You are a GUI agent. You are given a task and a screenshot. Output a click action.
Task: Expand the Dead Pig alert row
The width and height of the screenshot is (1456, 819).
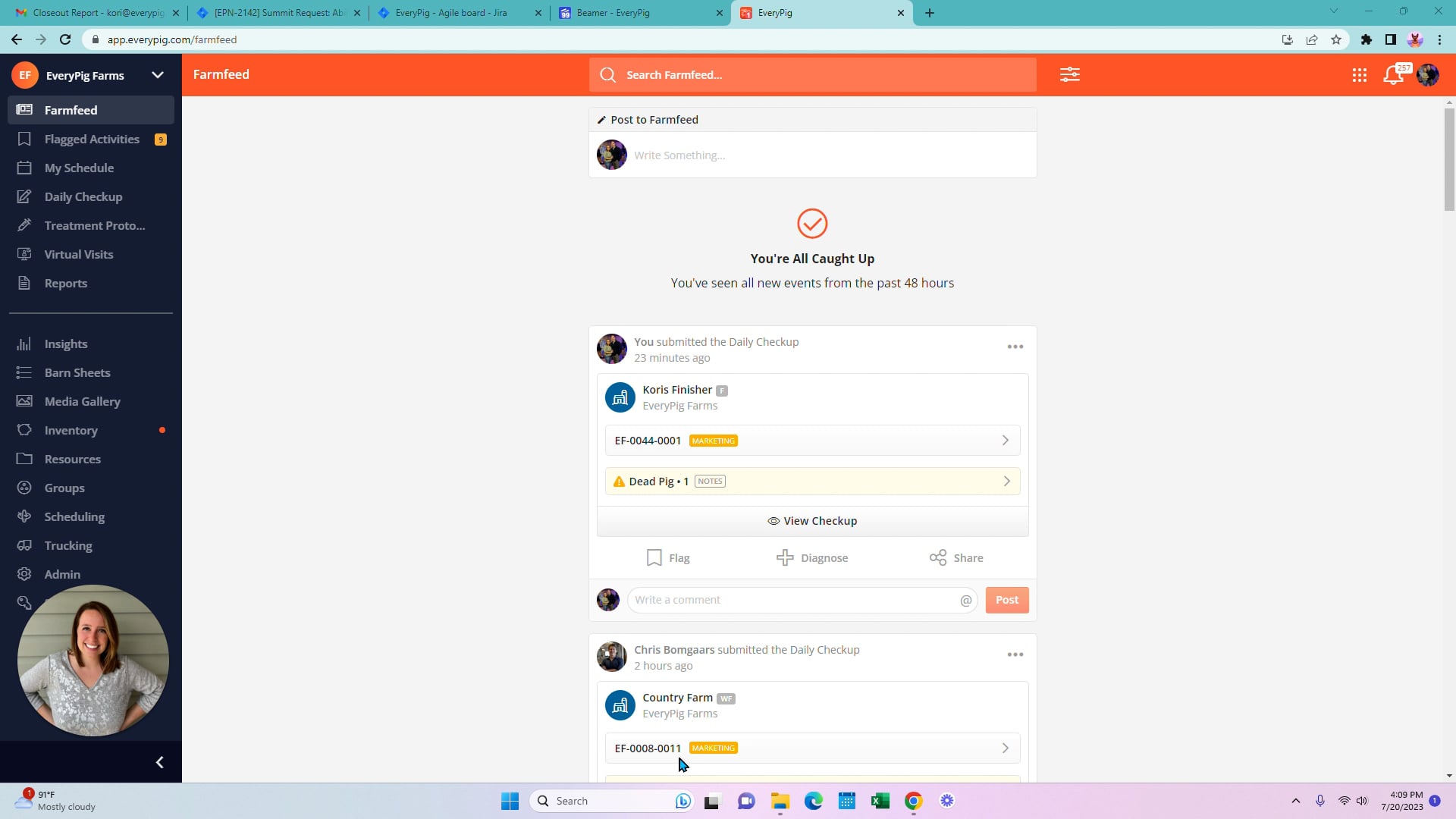coord(812,482)
